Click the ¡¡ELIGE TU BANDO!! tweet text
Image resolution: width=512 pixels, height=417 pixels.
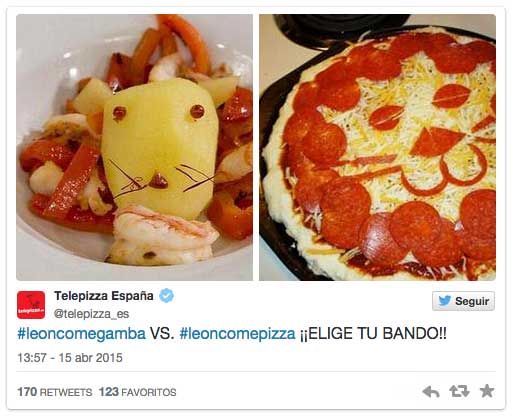[373, 333]
